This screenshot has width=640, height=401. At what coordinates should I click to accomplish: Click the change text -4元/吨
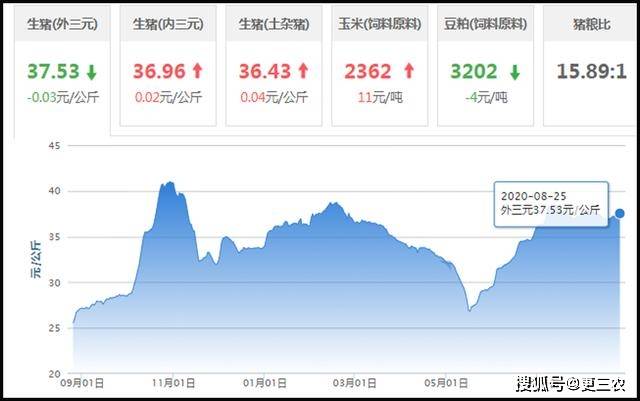tap(486, 97)
